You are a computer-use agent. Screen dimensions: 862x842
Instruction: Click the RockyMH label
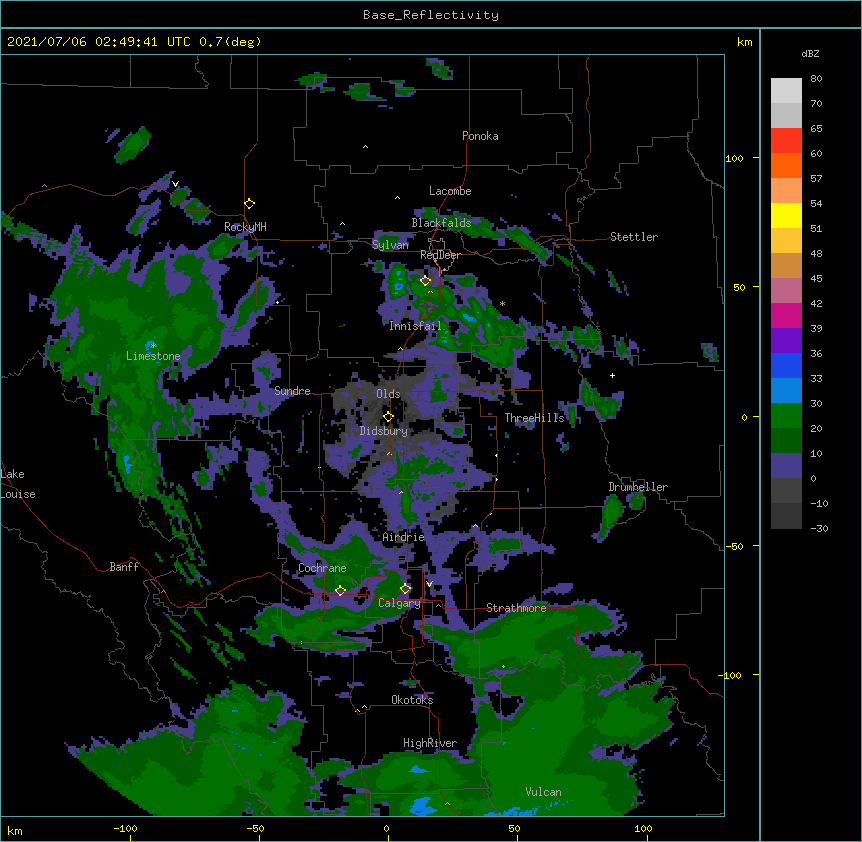coord(245,226)
